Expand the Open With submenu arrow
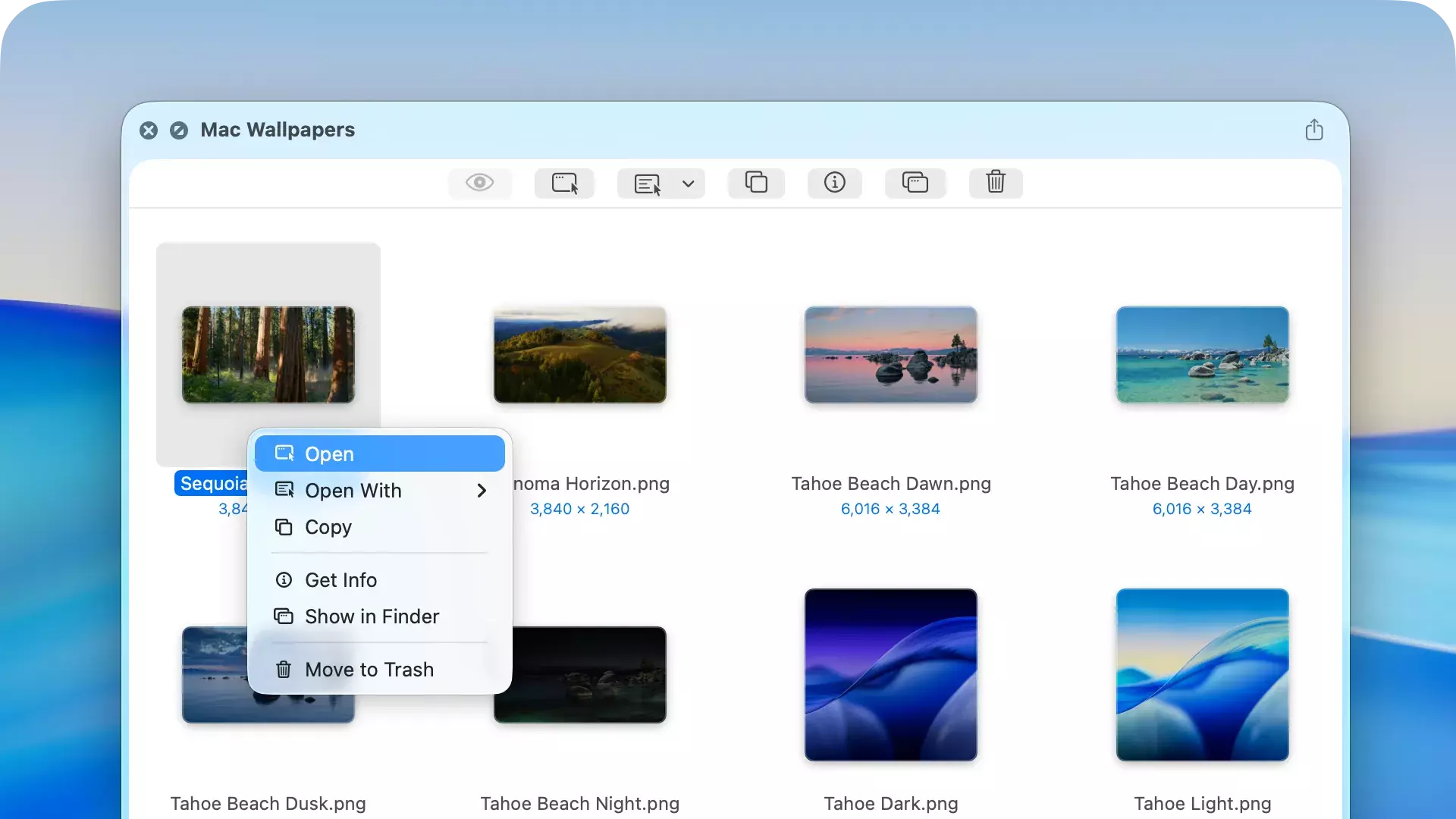 click(x=482, y=491)
